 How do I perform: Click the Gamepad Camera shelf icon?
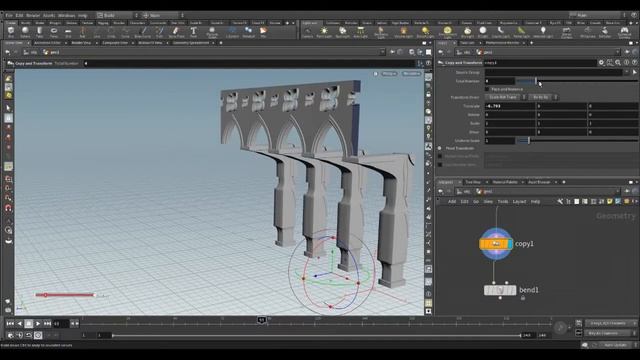pyautogui.click(x=624, y=32)
